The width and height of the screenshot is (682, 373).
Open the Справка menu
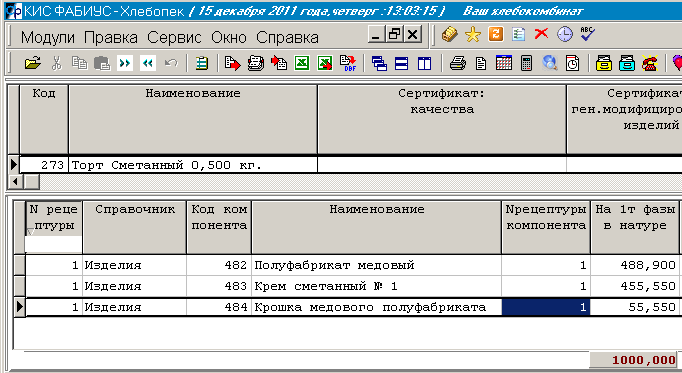pyautogui.click(x=287, y=38)
